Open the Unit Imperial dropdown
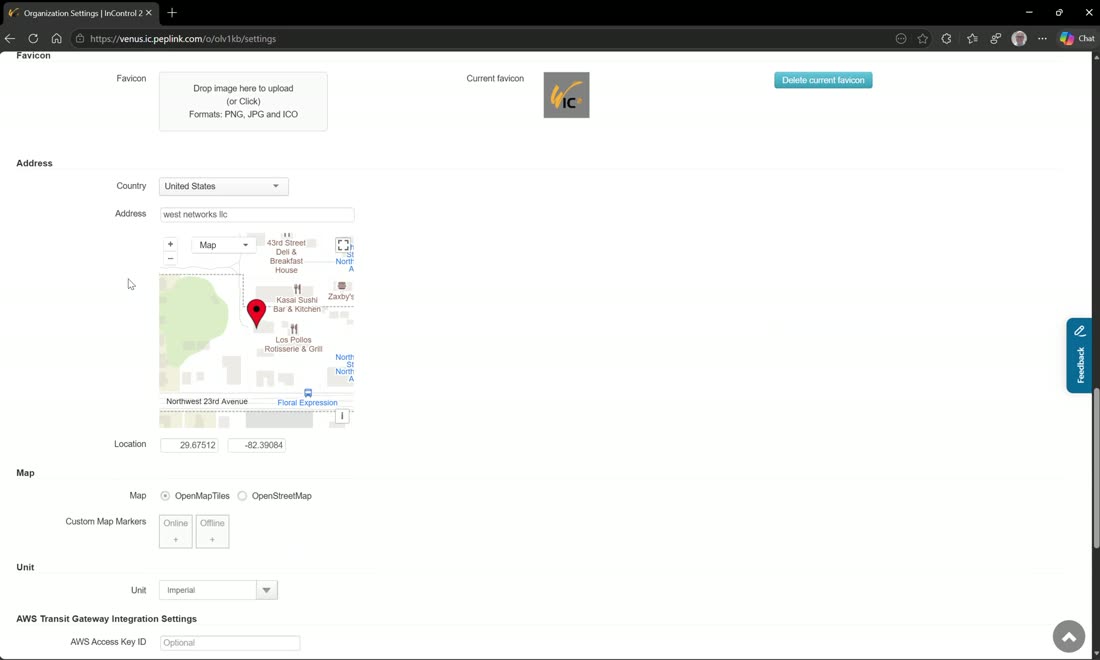1100x660 pixels. point(218,590)
